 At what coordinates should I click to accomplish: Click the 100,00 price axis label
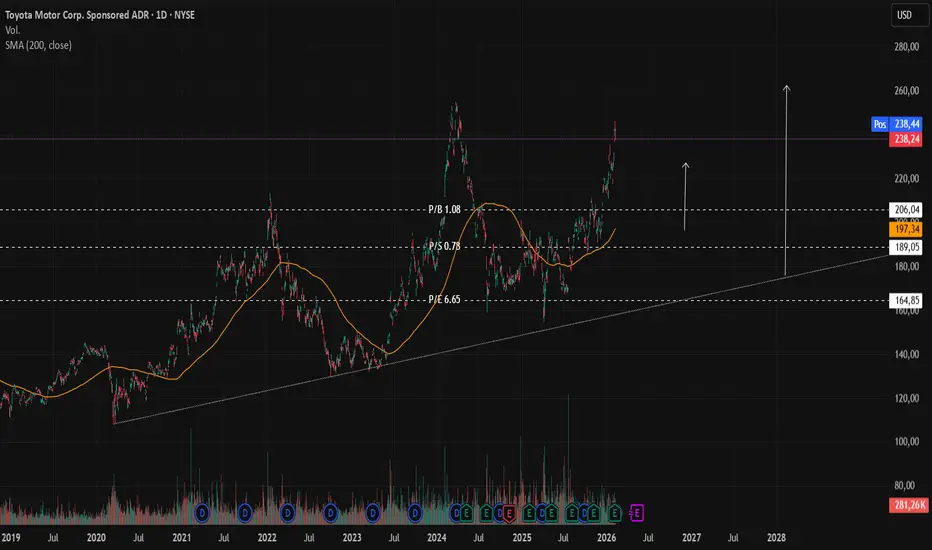point(906,442)
